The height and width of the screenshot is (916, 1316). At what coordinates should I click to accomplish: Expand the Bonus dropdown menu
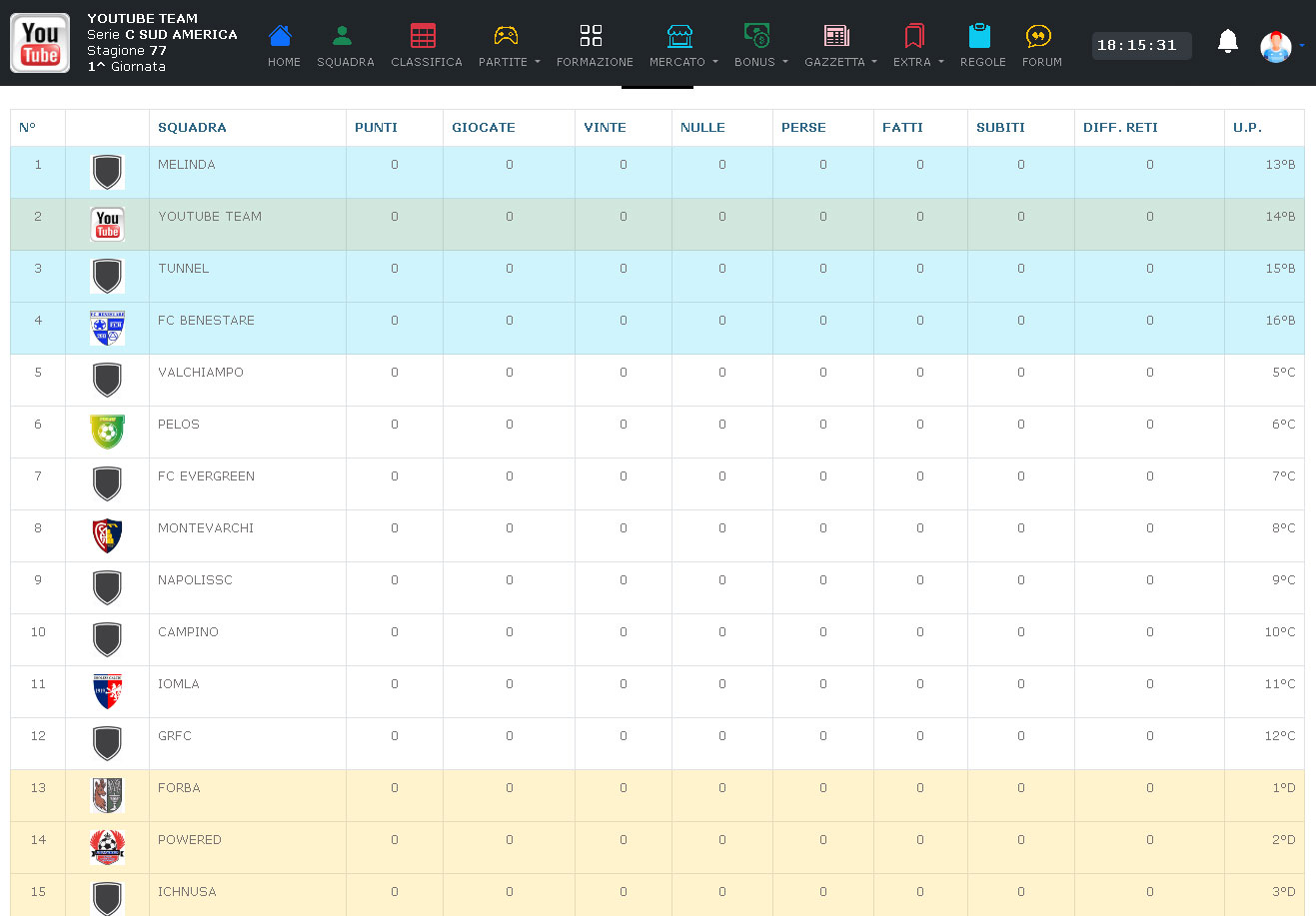pos(784,62)
